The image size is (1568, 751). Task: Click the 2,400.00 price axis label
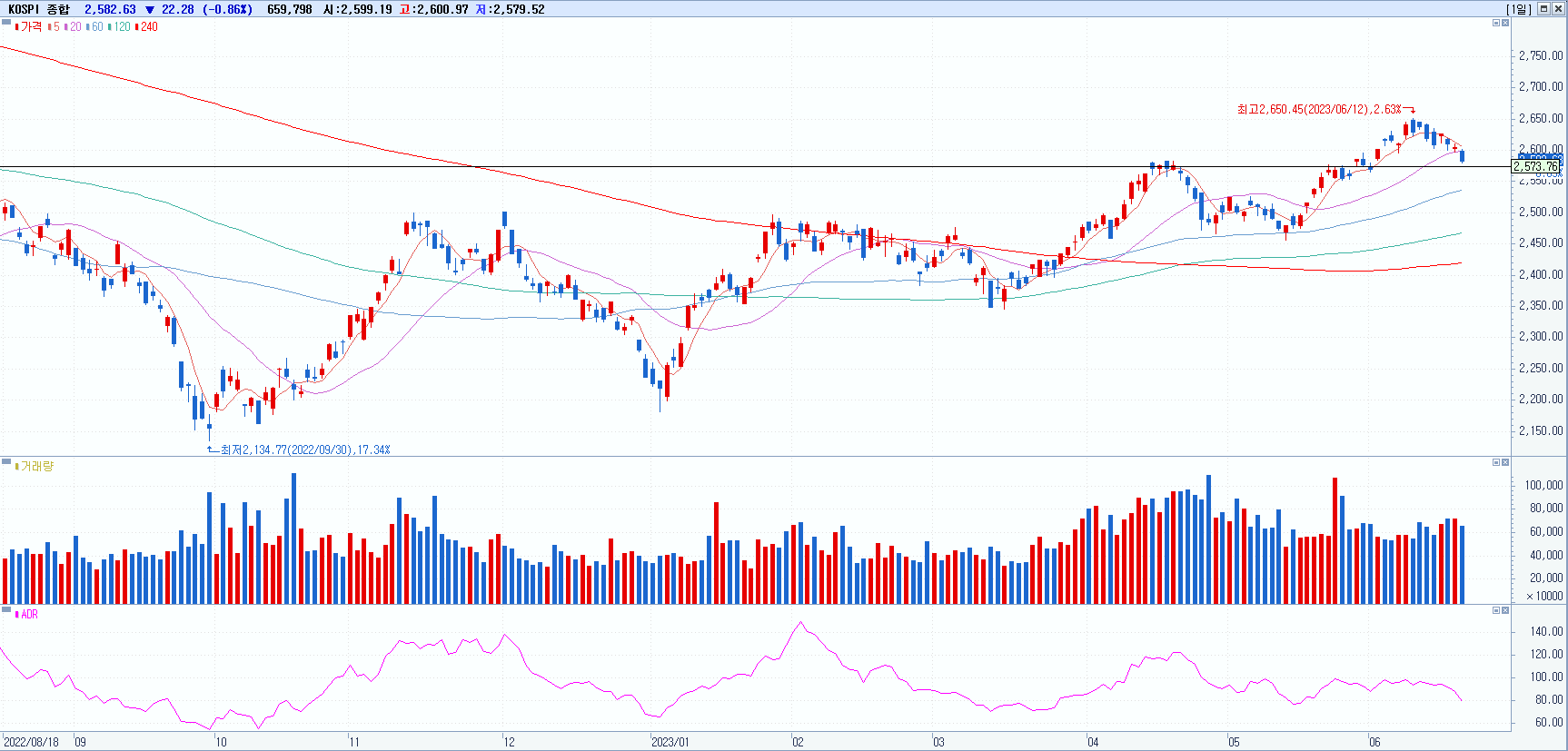1541,274
